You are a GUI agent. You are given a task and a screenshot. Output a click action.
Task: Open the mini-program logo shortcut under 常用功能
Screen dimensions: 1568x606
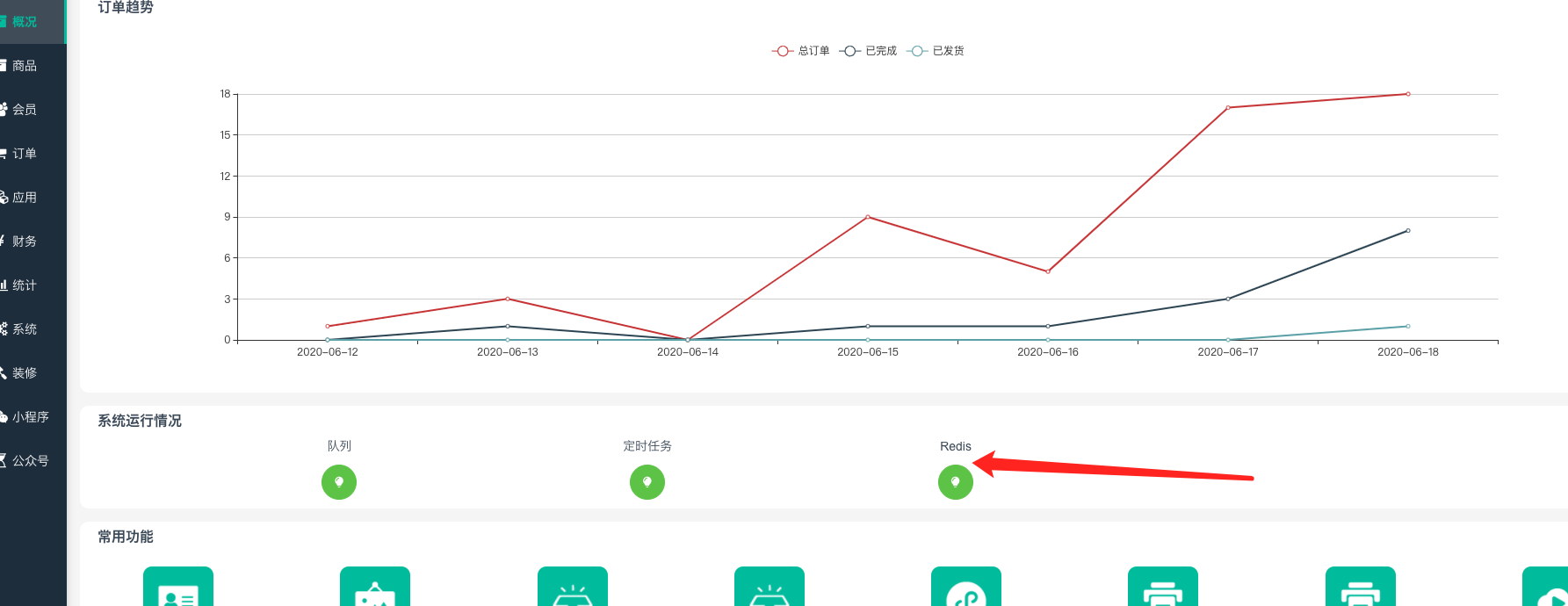coord(966,588)
